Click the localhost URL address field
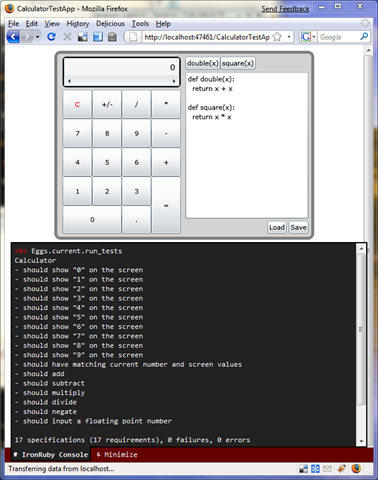 pyautogui.click(x=207, y=37)
